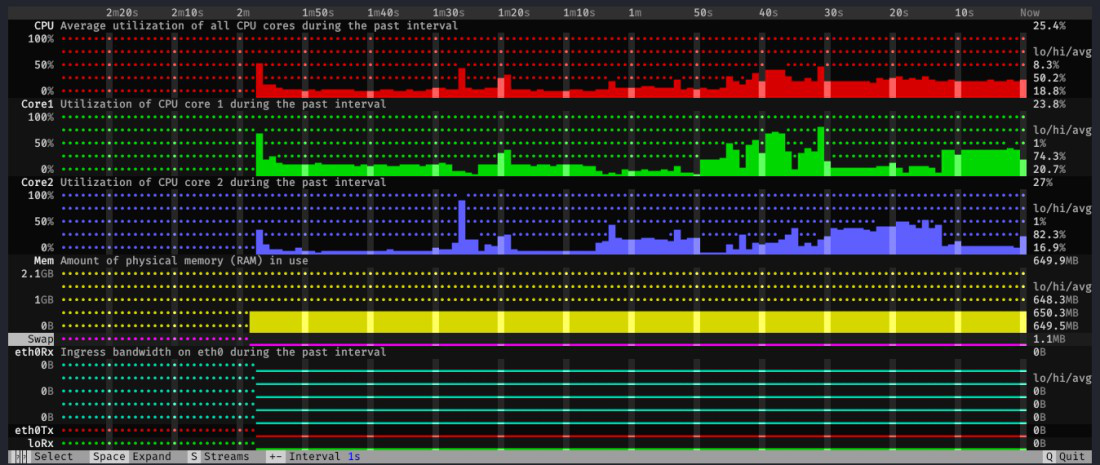Click the Now time axis marker
This screenshot has height=465, width=1100.
[x=1030, y=13]
